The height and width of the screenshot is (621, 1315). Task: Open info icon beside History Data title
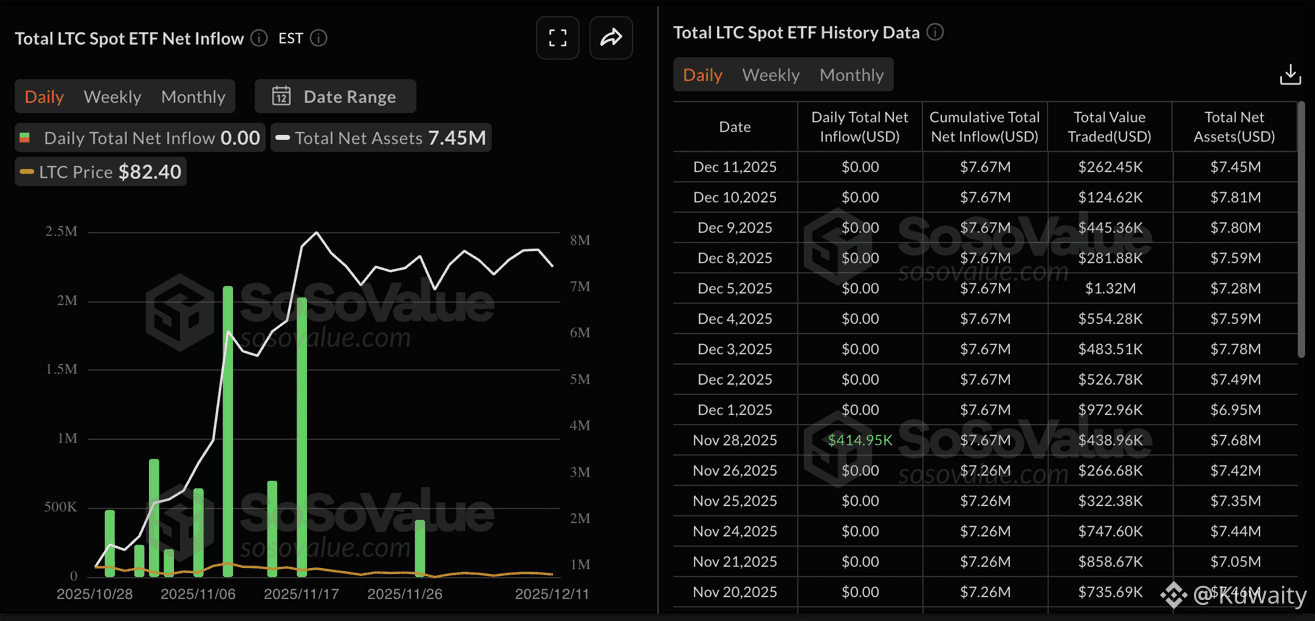pyautogui.click(x=935, y=32)
